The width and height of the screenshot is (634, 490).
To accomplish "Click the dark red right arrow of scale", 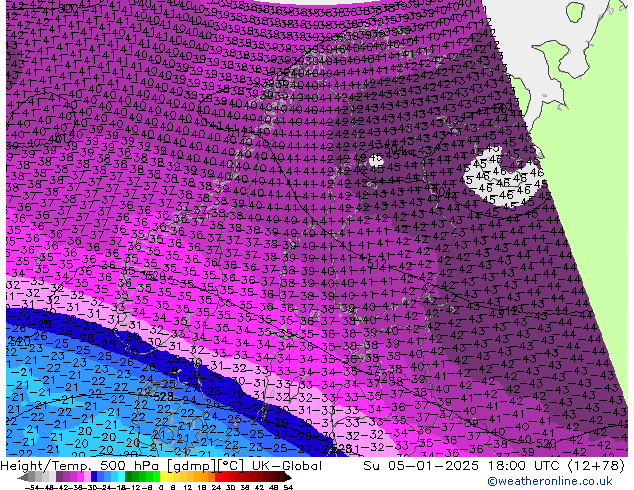I will 288,478.
